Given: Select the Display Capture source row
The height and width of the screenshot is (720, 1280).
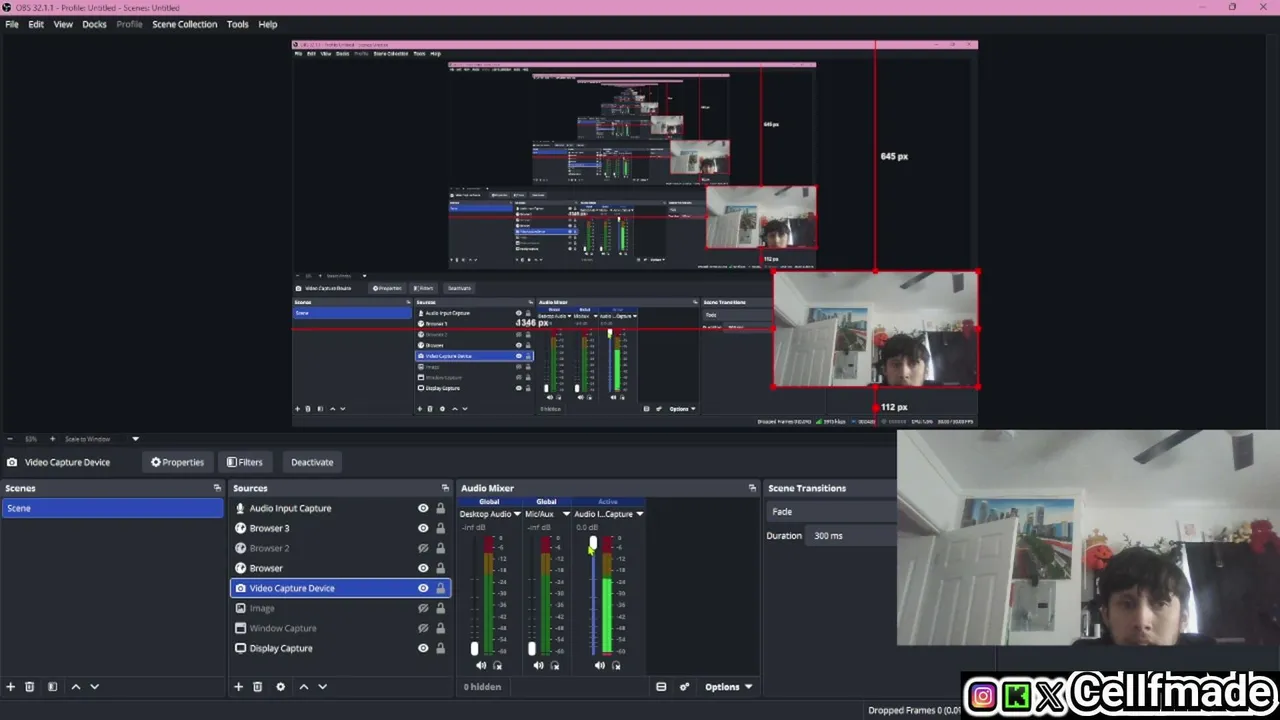Looking at the screenshot, I should click(340, 648).
